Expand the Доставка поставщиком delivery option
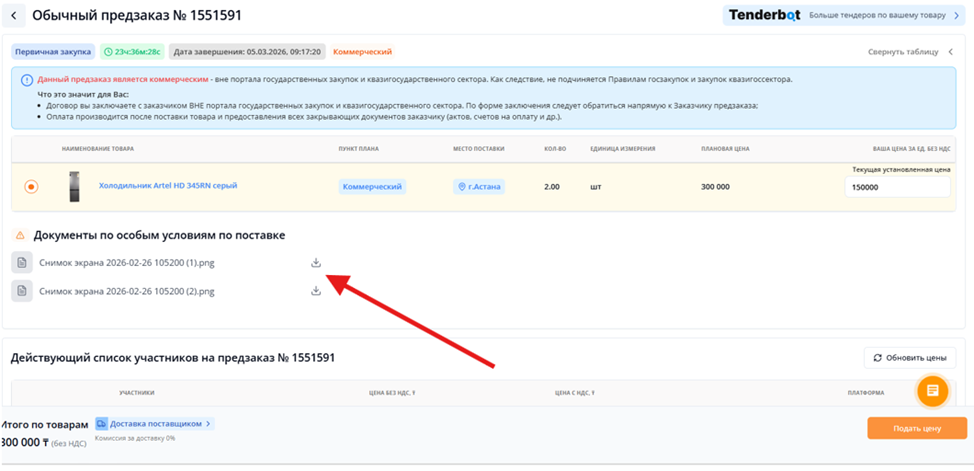This screenshot has height=471, width=974. [154, 424]
